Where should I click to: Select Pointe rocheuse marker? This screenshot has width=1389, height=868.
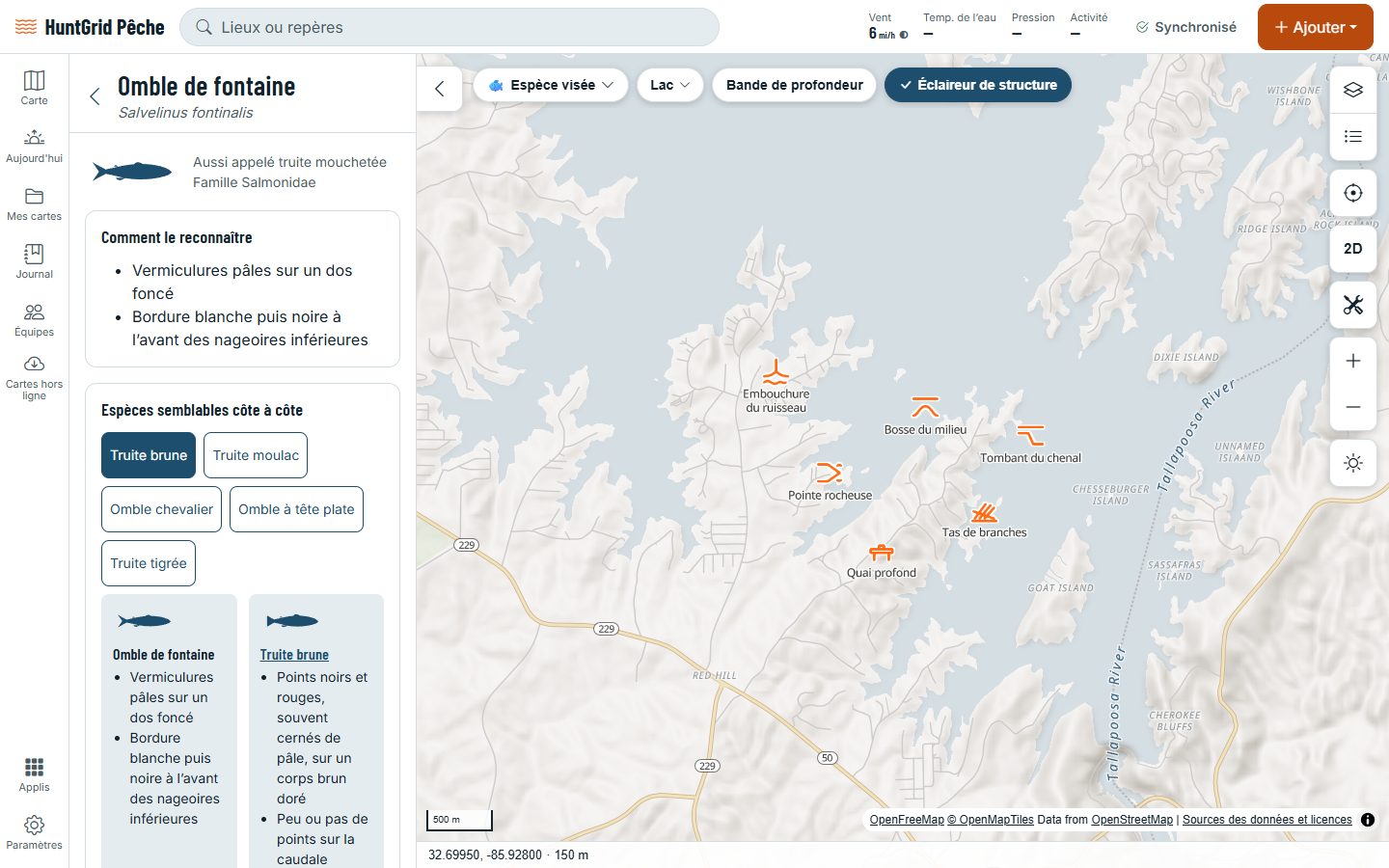830,473
